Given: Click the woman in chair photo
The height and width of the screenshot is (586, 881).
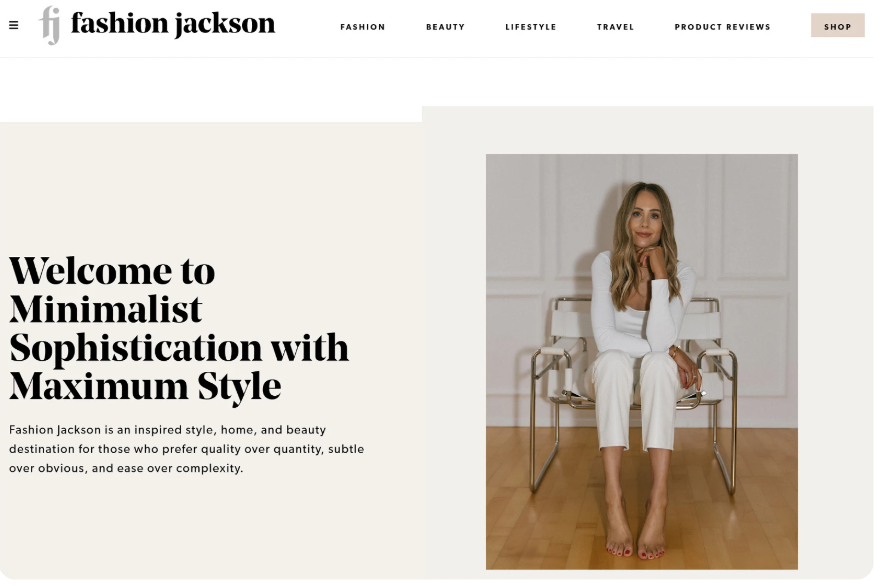Looking at the screenshot, I should click(x=642, y=362).
